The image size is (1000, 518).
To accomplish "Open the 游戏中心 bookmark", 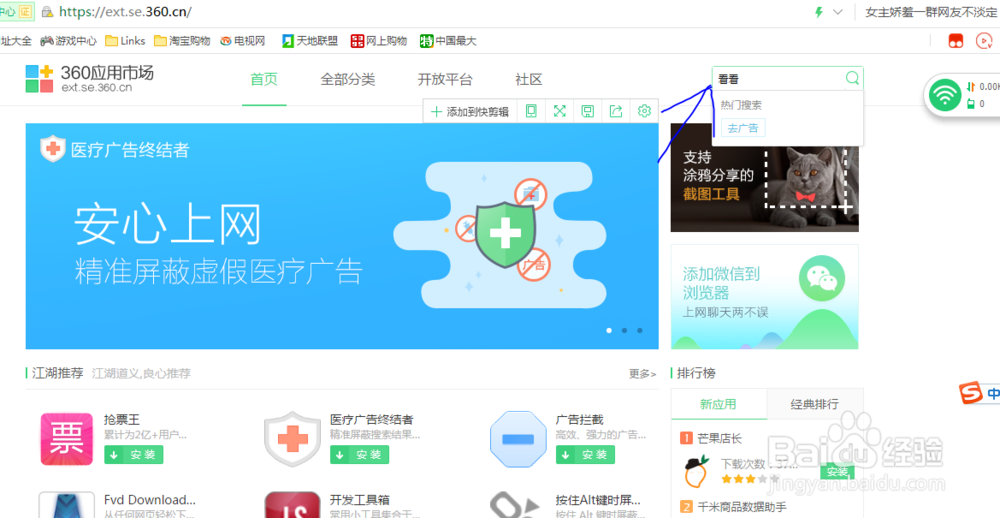I will coord(68,41).
